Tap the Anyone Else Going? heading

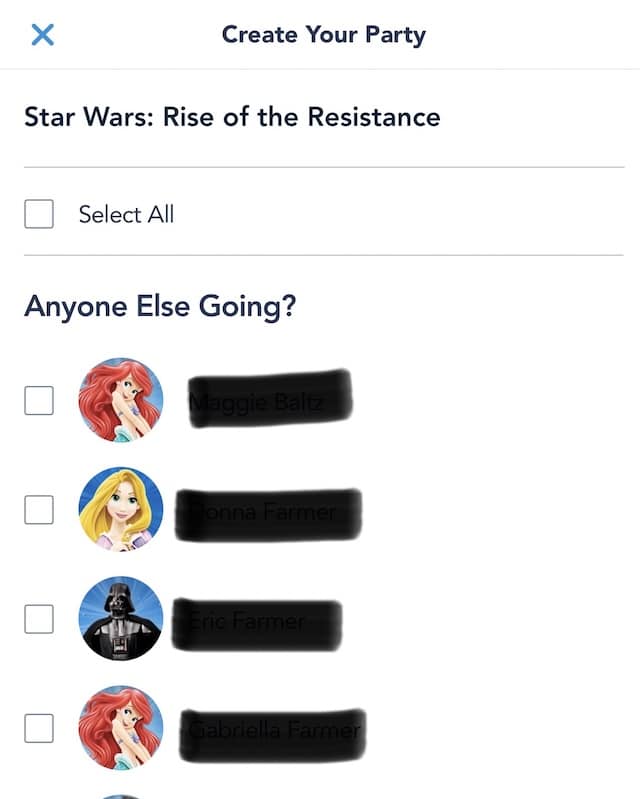160,307
